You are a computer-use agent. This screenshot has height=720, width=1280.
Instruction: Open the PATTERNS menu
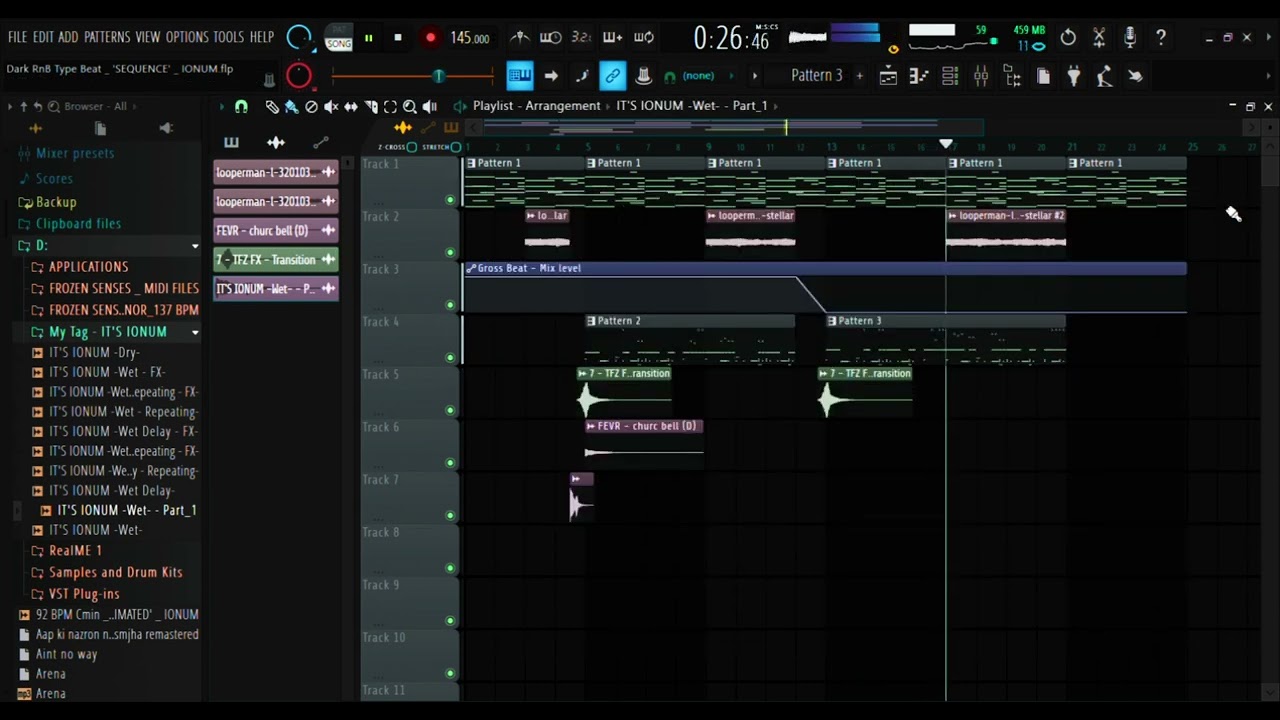click(x=107, y=37)
